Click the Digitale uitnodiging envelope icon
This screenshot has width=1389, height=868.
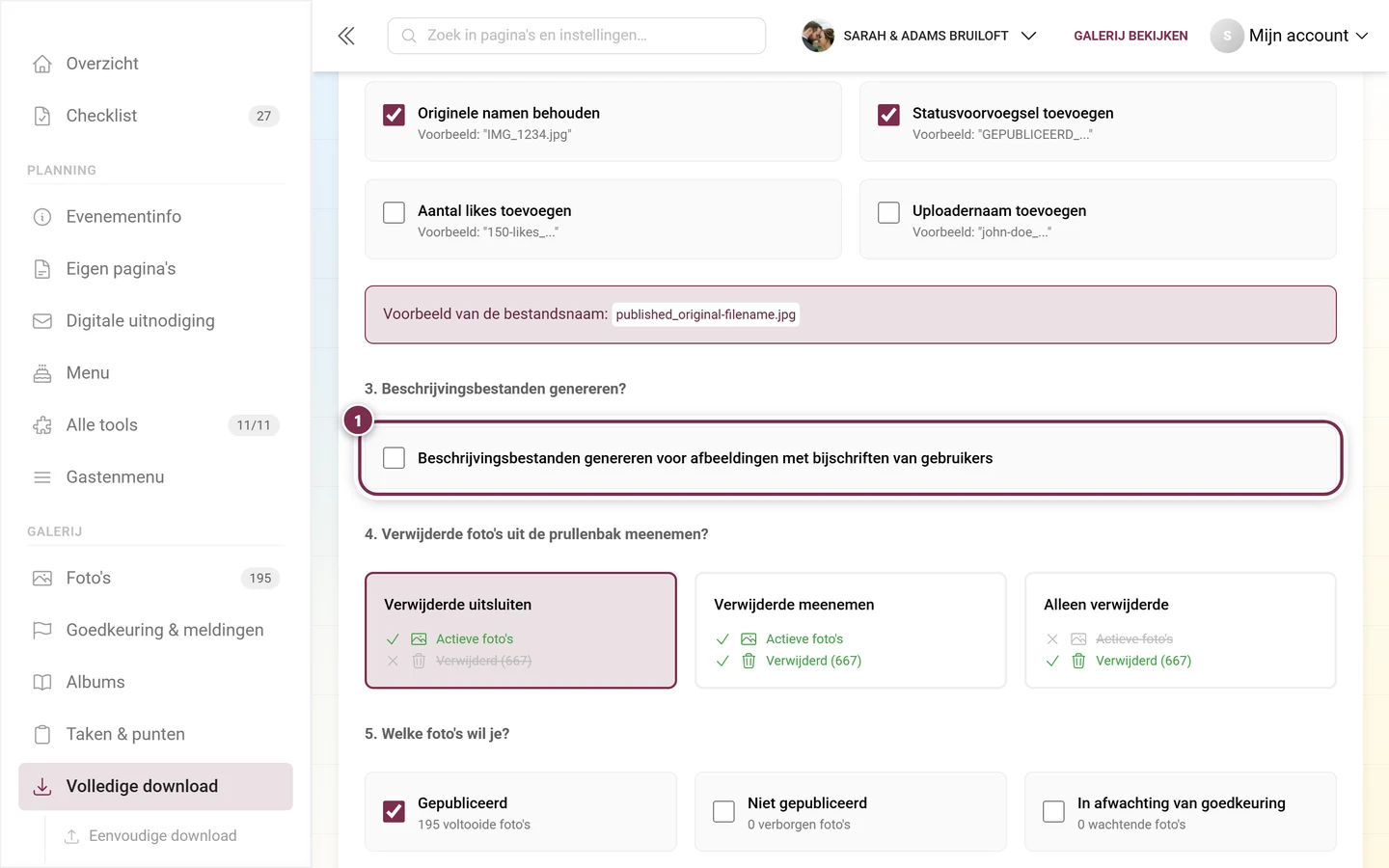[42, 321]
